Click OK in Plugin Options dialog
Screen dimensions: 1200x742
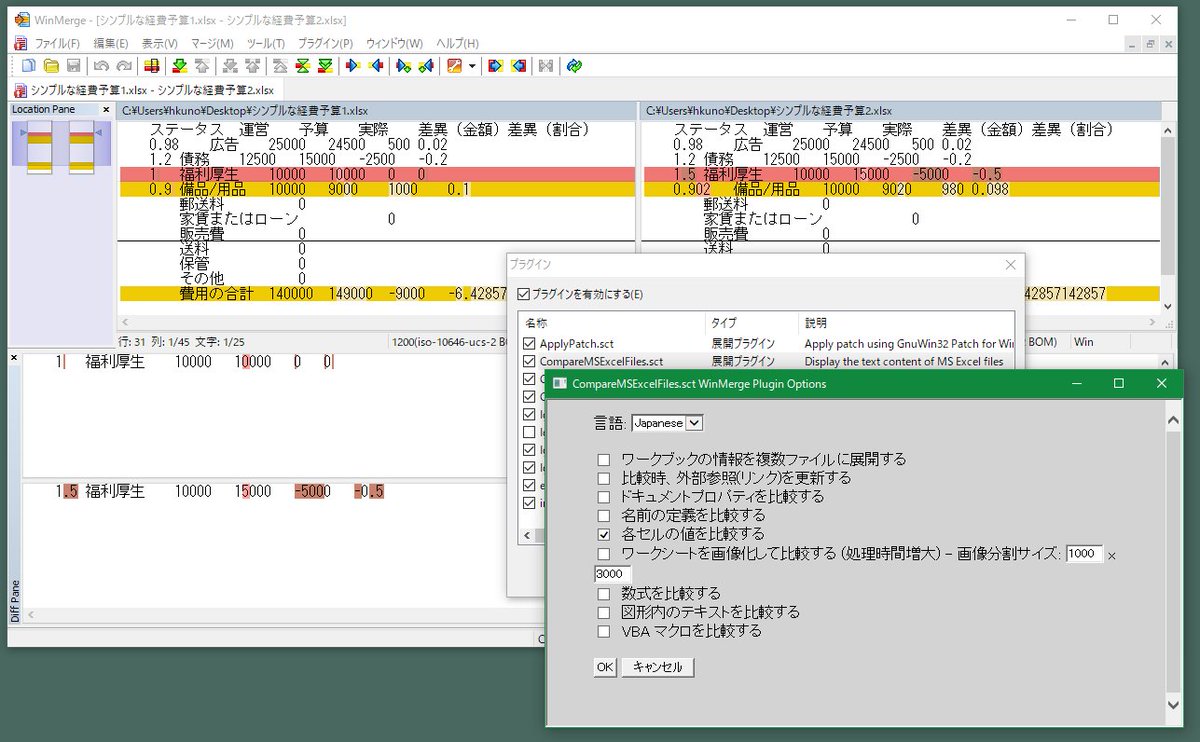605,667
